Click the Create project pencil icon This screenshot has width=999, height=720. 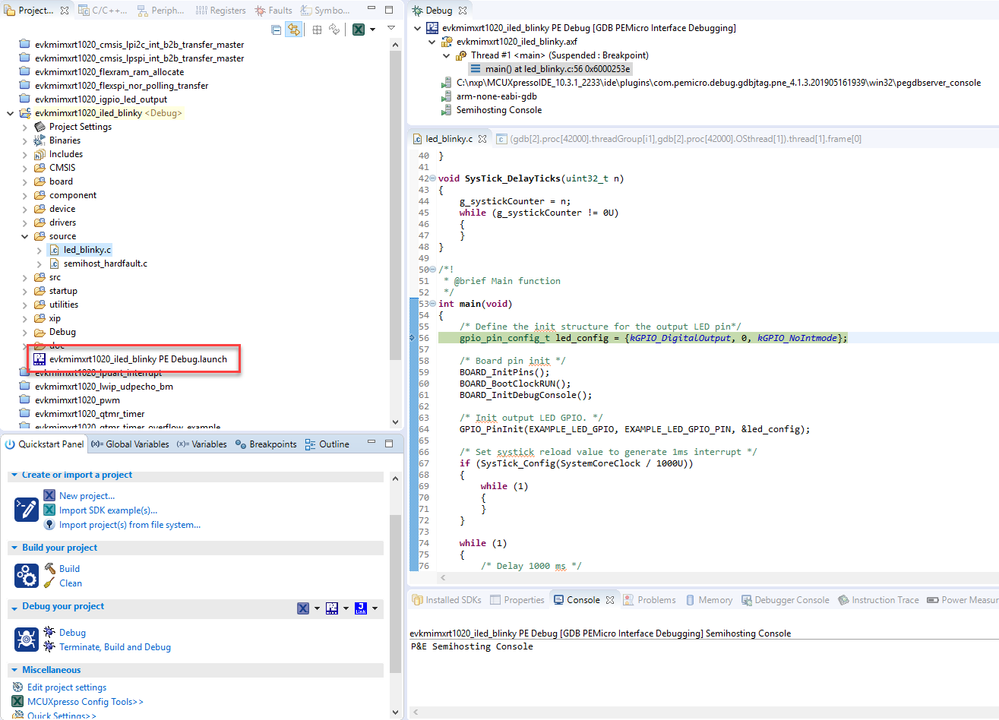[x=26, y=510]
